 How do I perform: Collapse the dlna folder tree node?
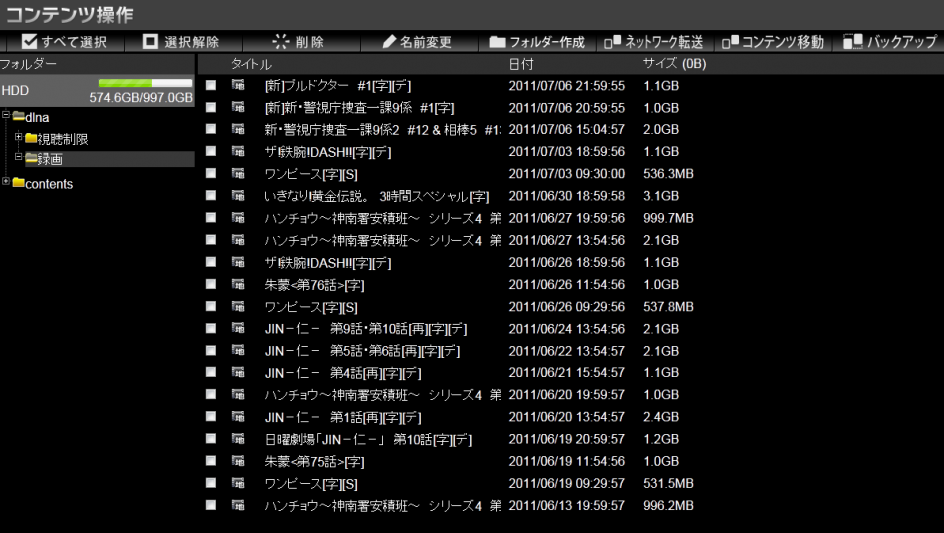pos(6,117)
